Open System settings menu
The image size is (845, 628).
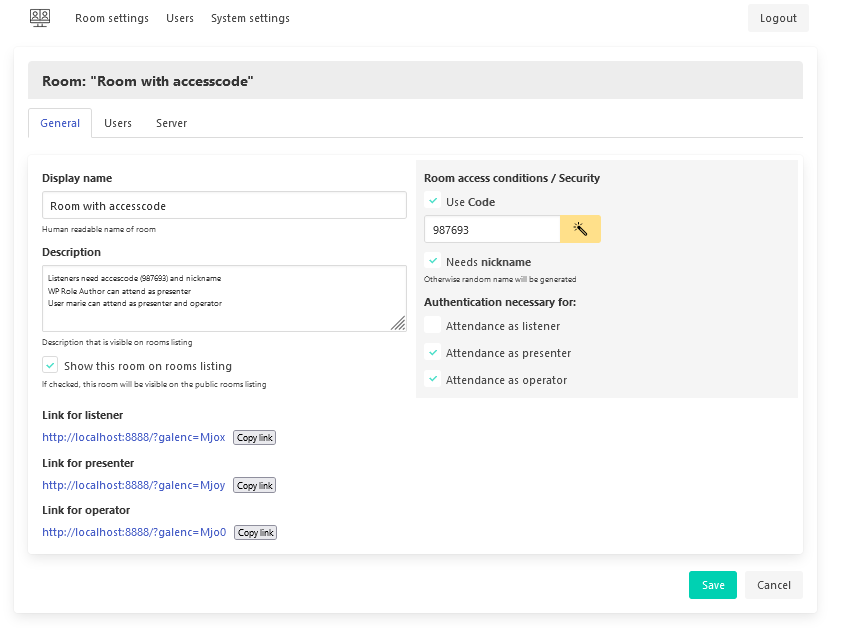(250, 18)
